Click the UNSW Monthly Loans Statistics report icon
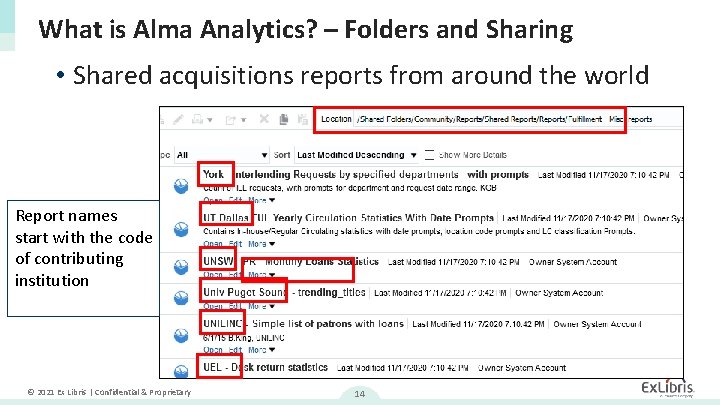Viewport: 720px width, 405px height. pos(181,267)
